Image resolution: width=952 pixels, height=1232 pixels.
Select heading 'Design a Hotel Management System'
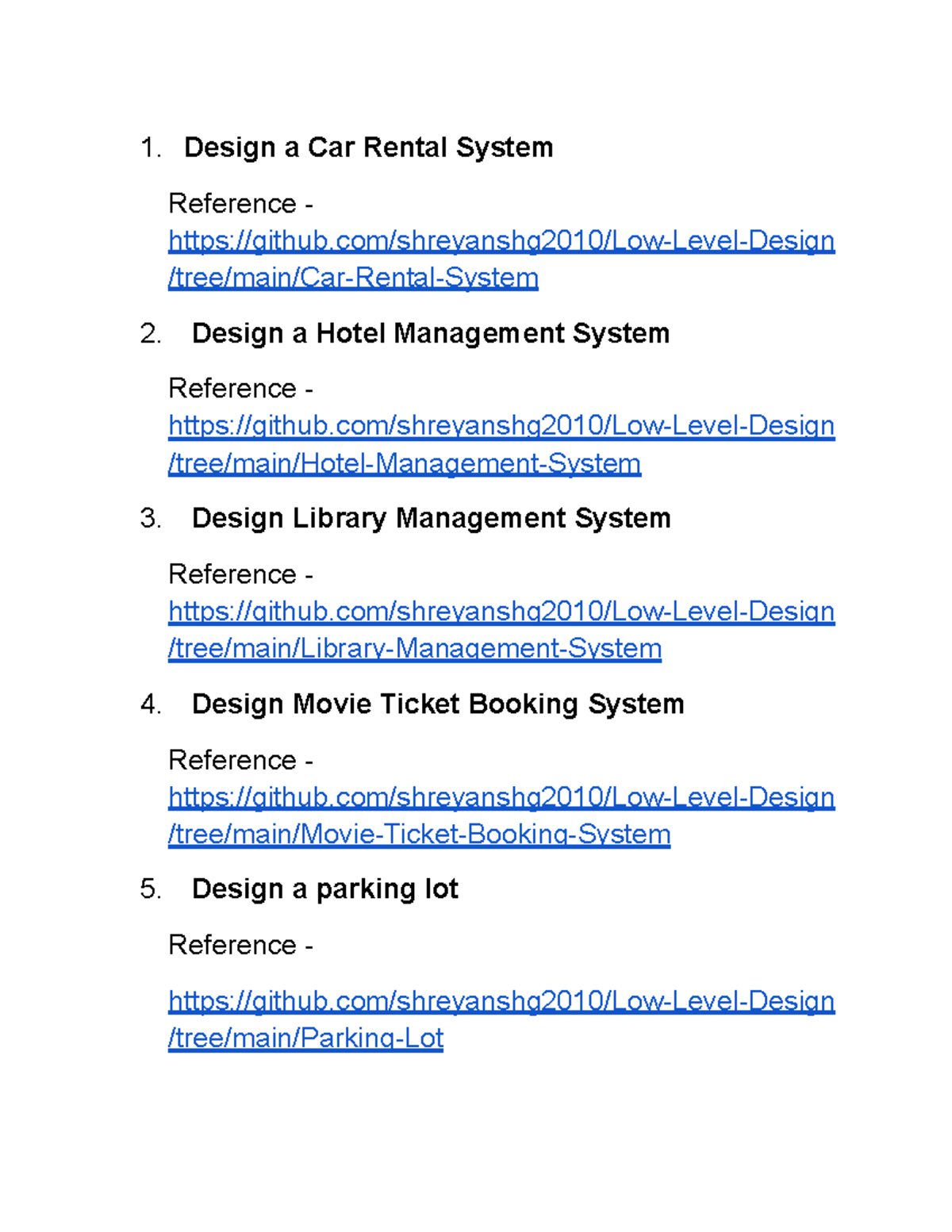point(431,333)
